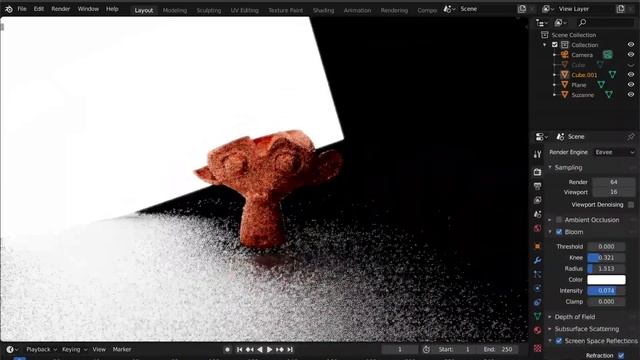Uncheck the Refraction checkbox
Viewport: 640px width, 360px height.
click(x=621, y=356)
